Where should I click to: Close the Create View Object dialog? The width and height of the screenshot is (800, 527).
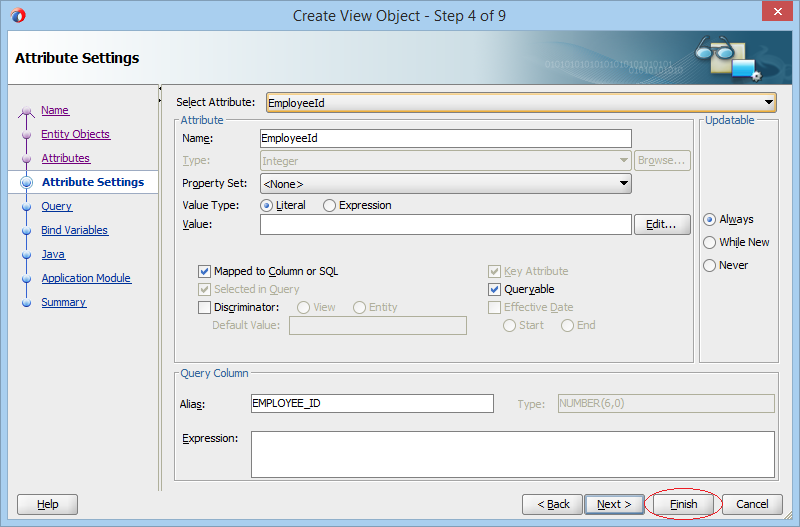point(777,11)
